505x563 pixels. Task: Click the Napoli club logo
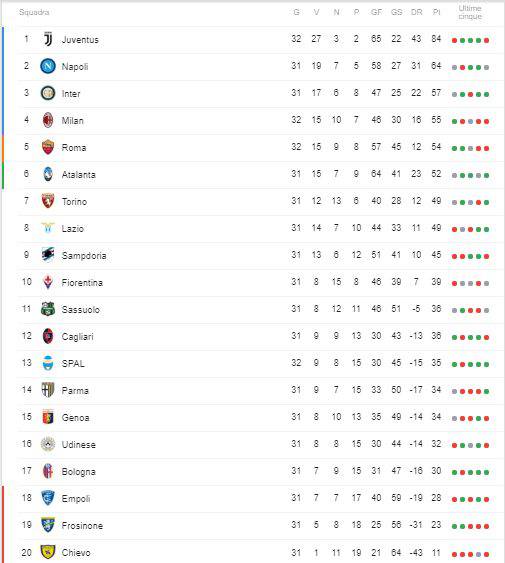click(x=48, y=66)
